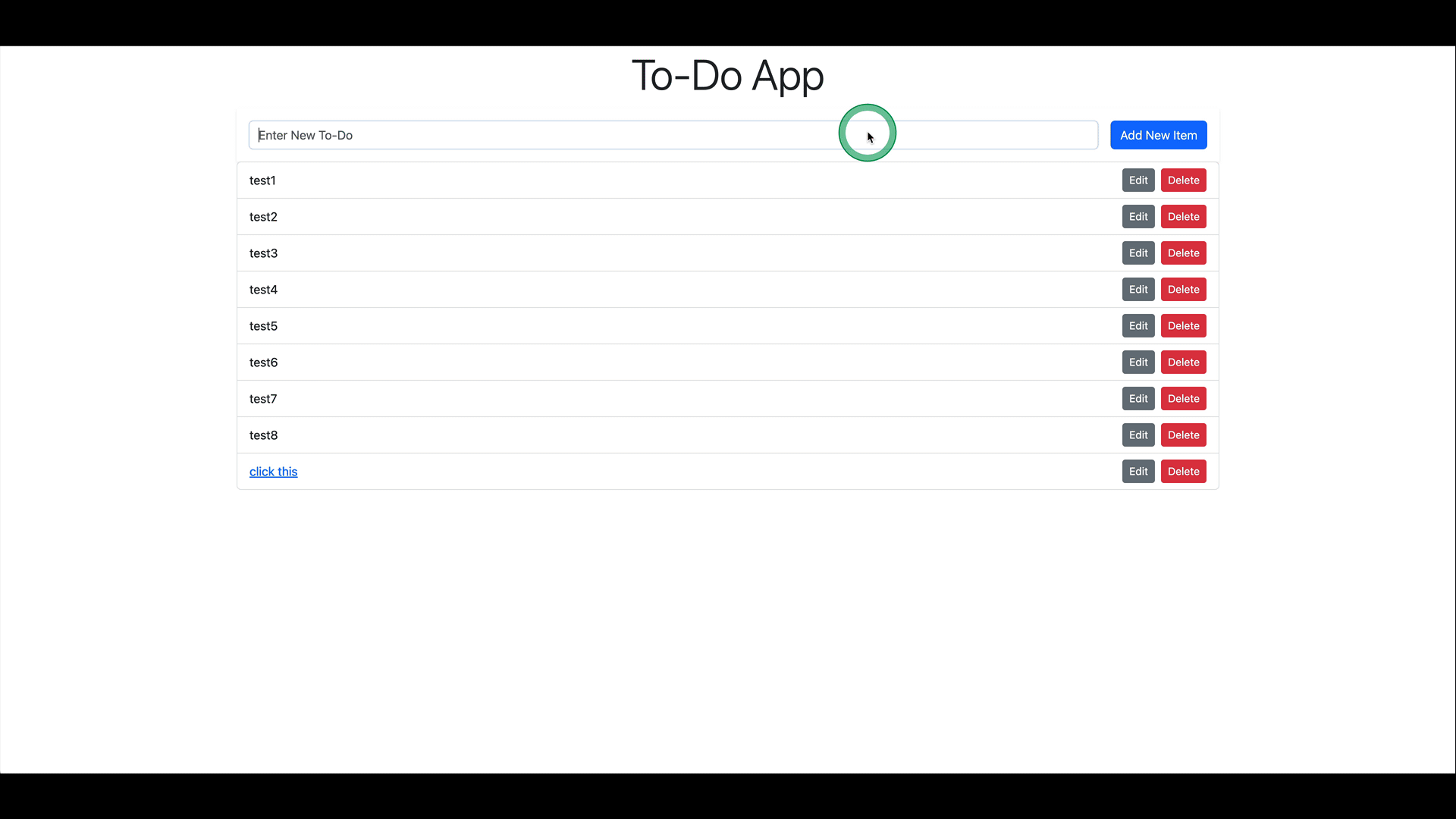Select the Enter New To-Do input field
1456x819 pixels.
(x=673, y=135)
